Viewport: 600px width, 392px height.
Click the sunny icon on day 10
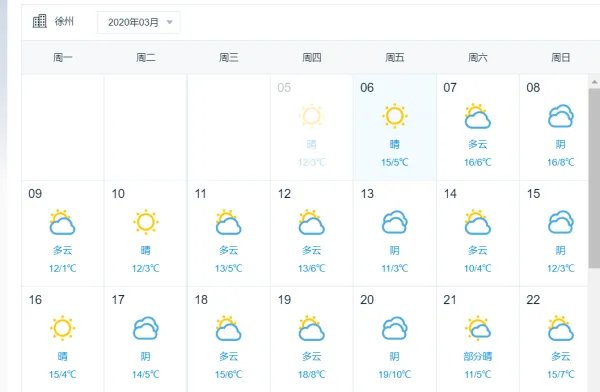(x=145, y=222)
